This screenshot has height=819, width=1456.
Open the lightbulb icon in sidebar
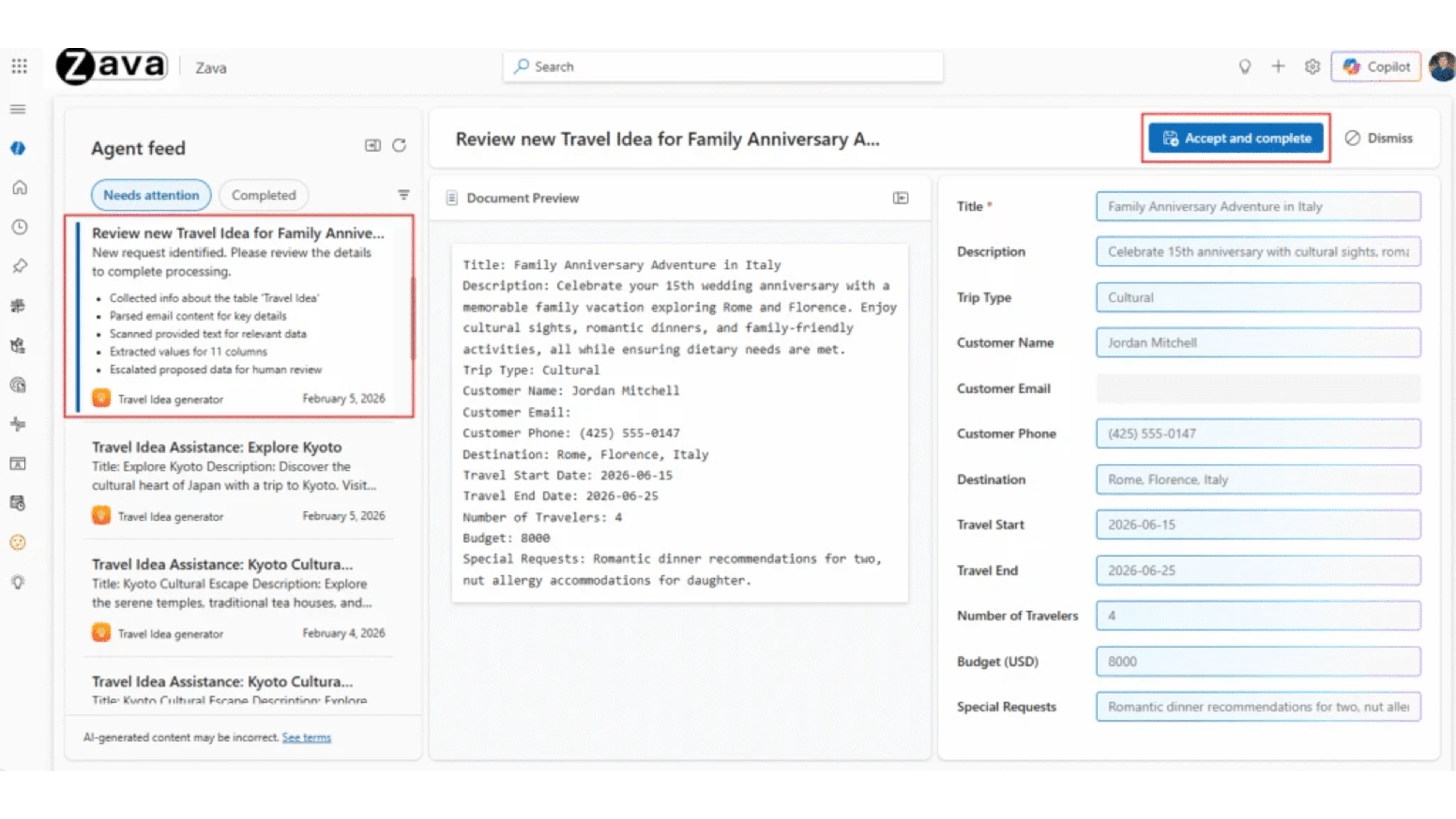[x=18, y=582]
